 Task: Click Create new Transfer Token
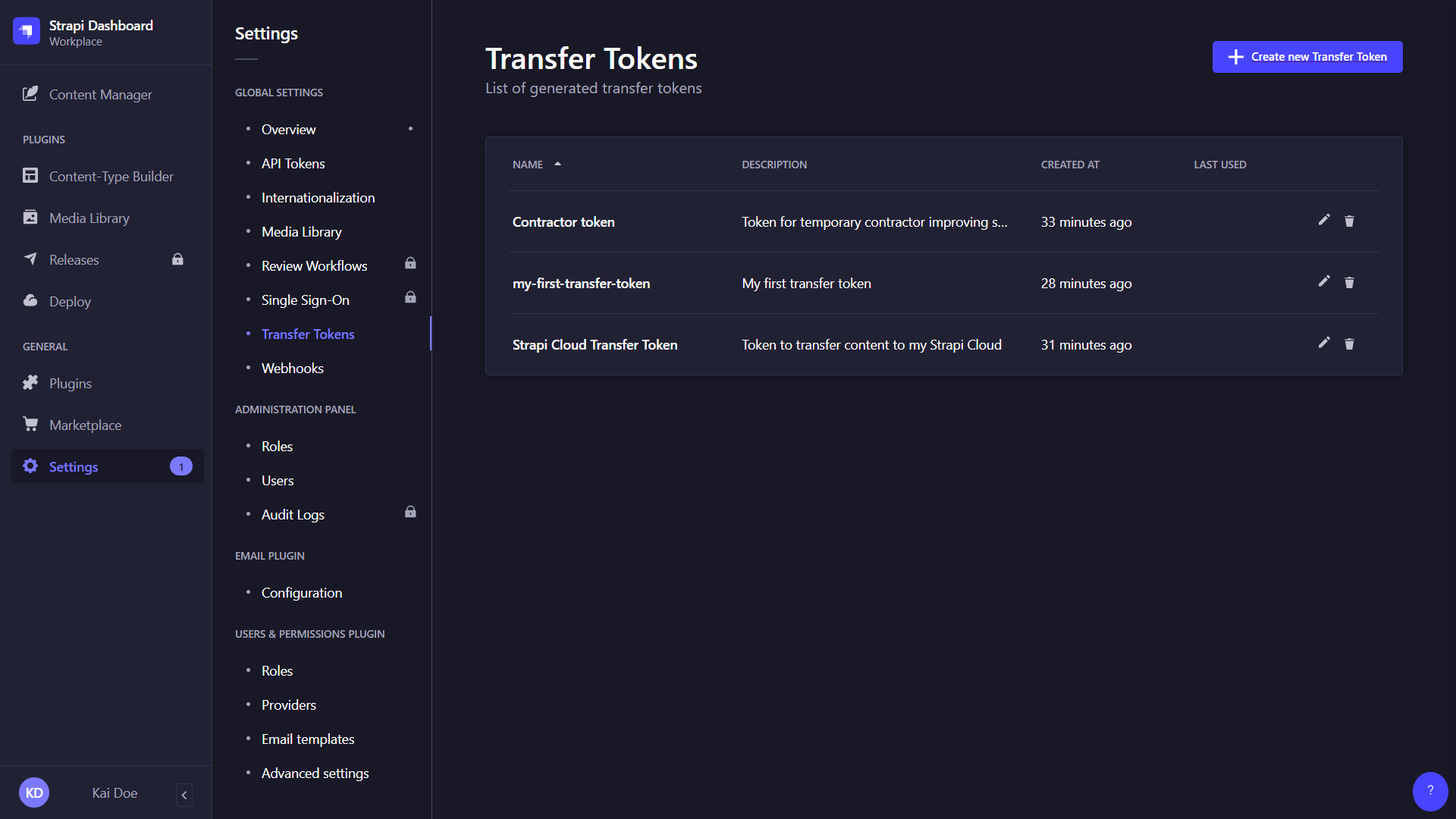coord(1307,56)
